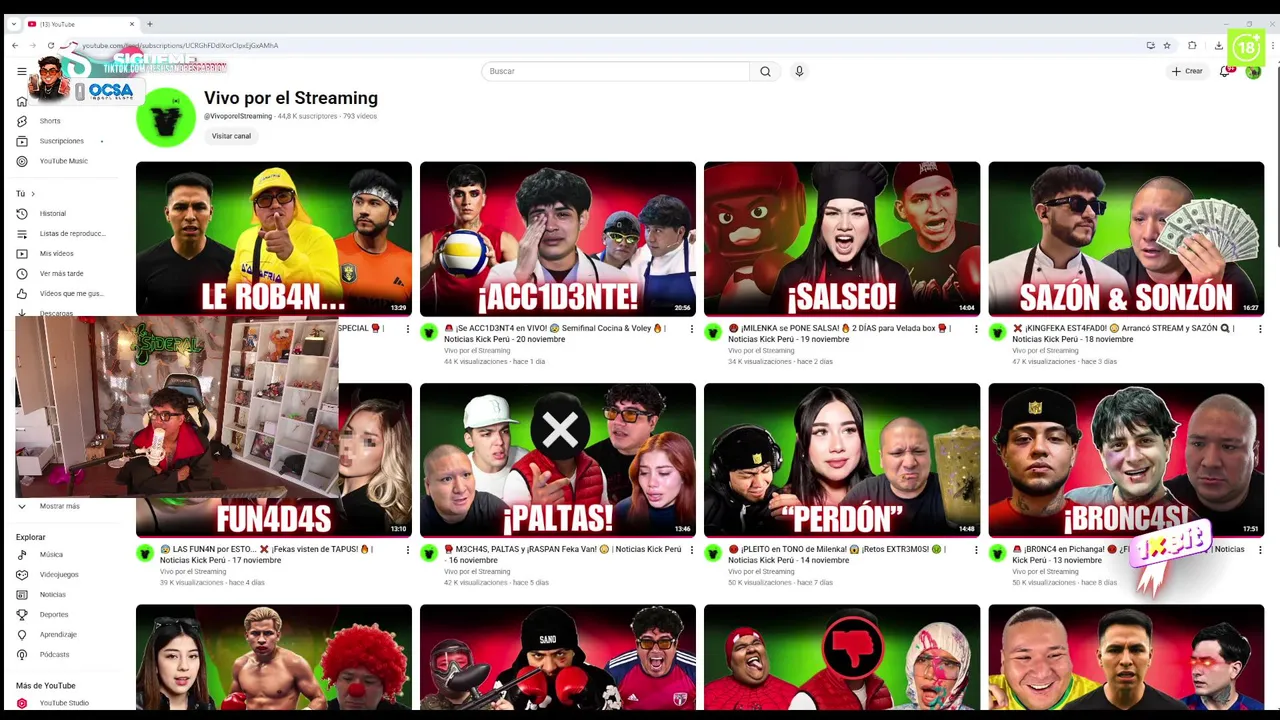Viewport: 1280px width, 720px height.
Task: Open the Videojuegos explore icon
Action: tap(21, 574)
